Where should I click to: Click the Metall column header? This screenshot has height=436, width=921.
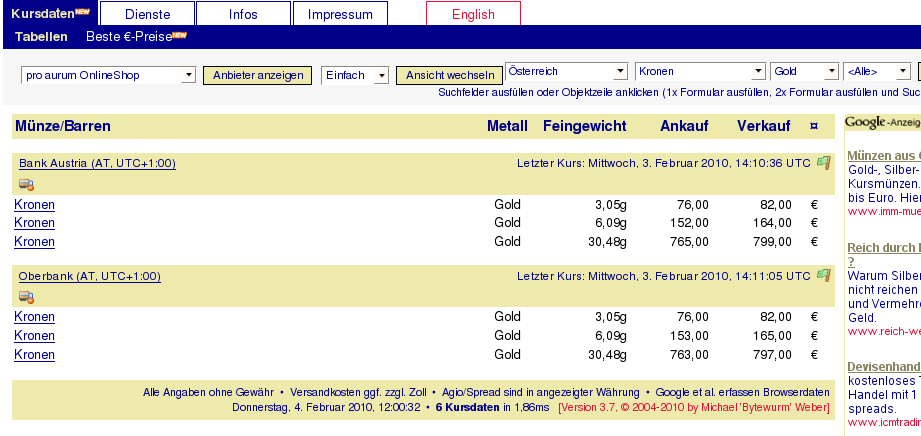pos(507,126)
